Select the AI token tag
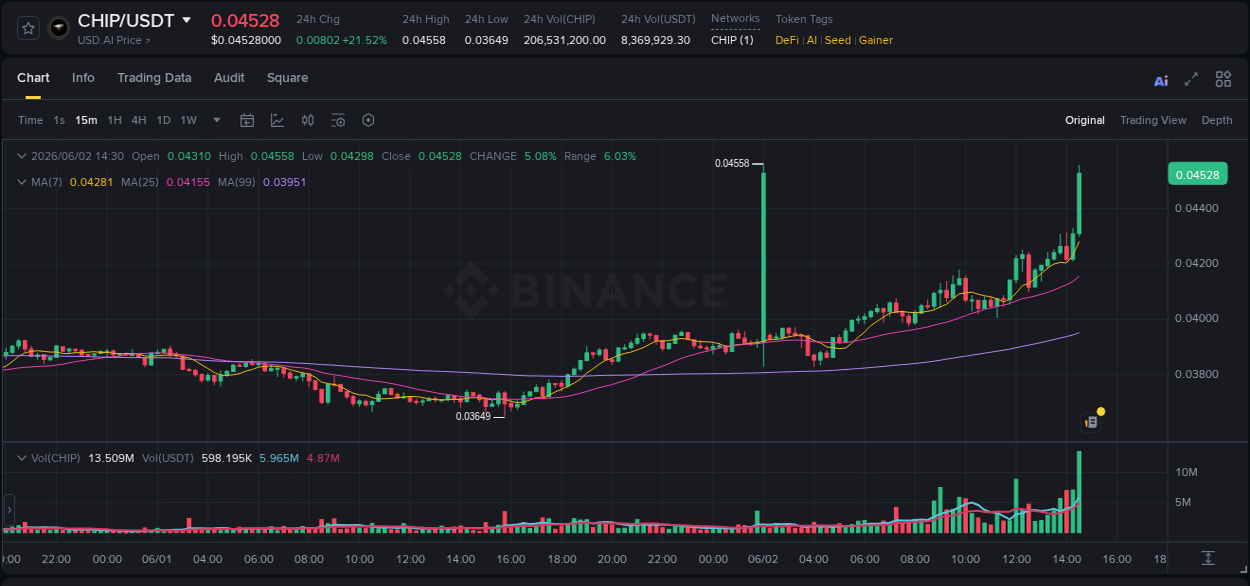Image resolution: width=1250 pixels, height=586 pixels. (812, 40)
